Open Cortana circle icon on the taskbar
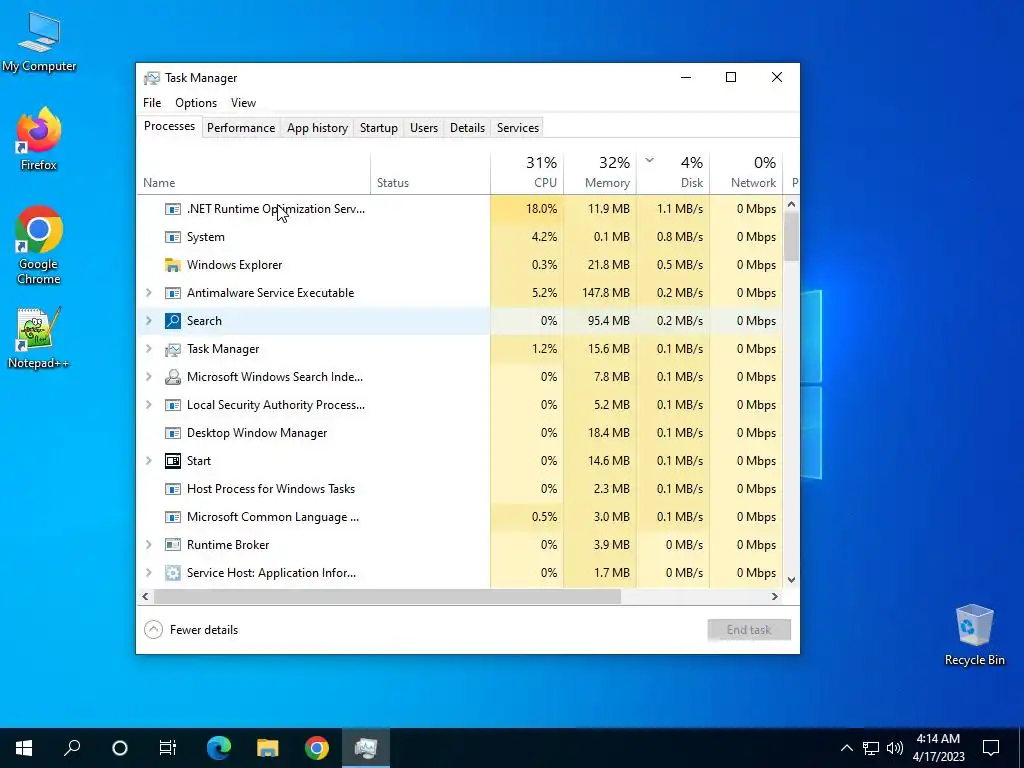The width and height of the screenshot is (1024, 768). [120, 748]
